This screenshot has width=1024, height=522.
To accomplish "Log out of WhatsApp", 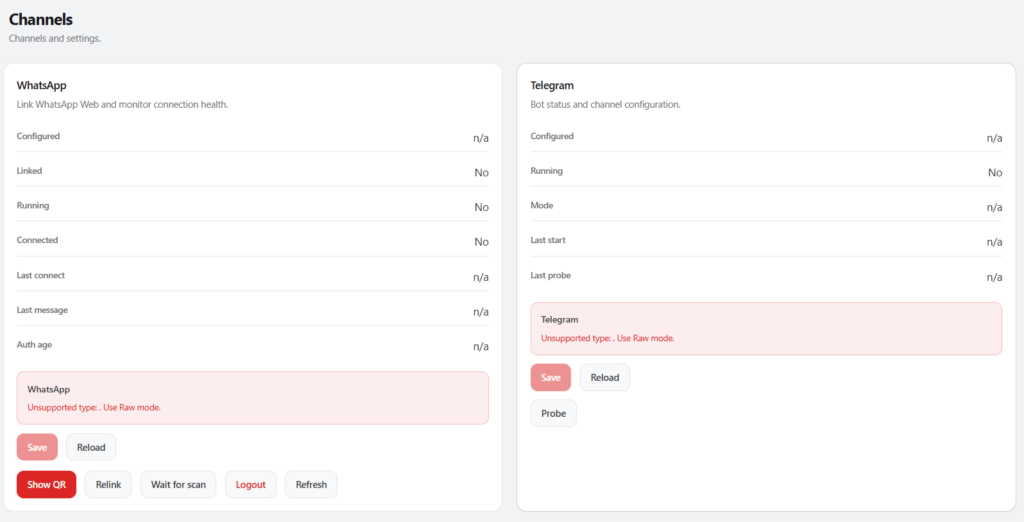I will pos(250,485).
